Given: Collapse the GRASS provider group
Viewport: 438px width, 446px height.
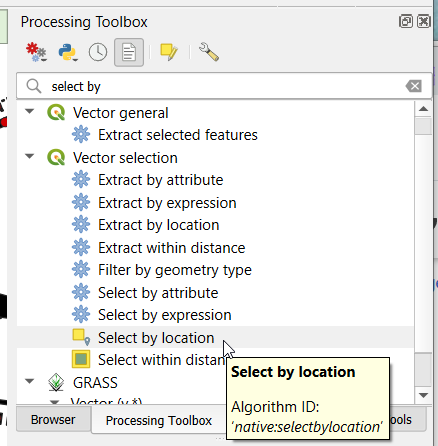Looking at the screenshot, I should (30, 381).
